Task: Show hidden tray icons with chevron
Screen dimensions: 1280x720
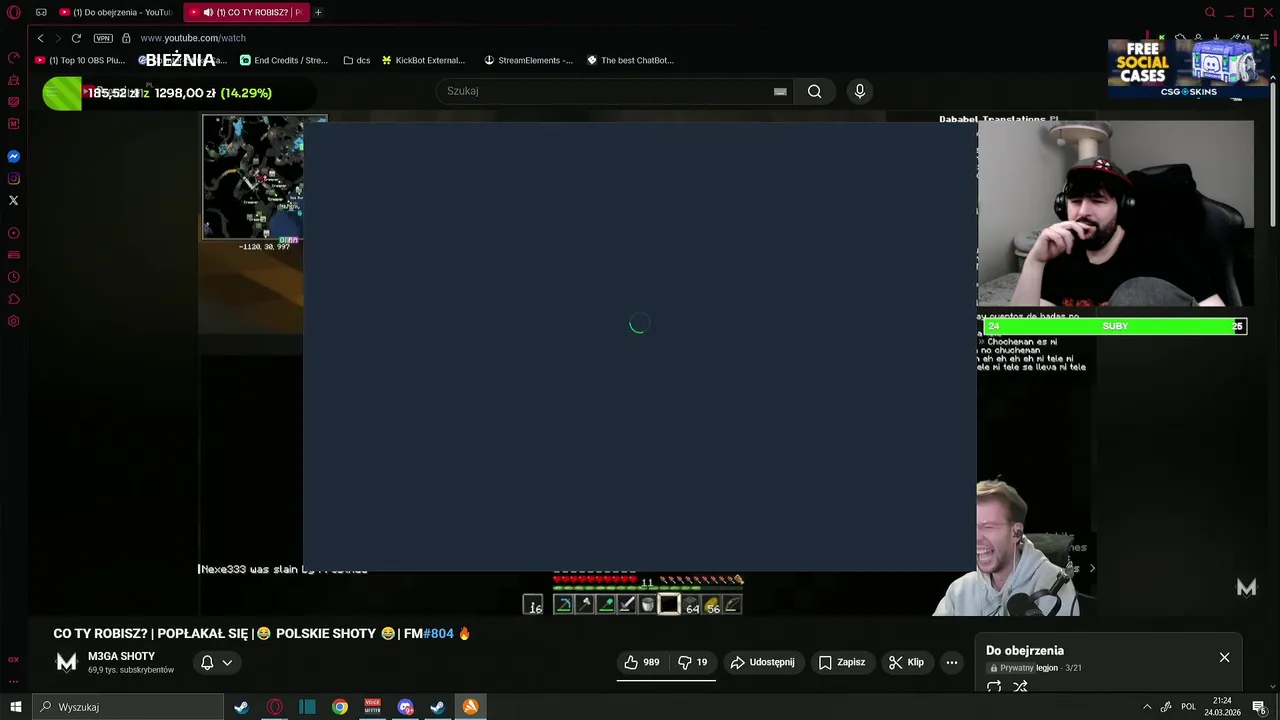Action: click(1147, 707)
